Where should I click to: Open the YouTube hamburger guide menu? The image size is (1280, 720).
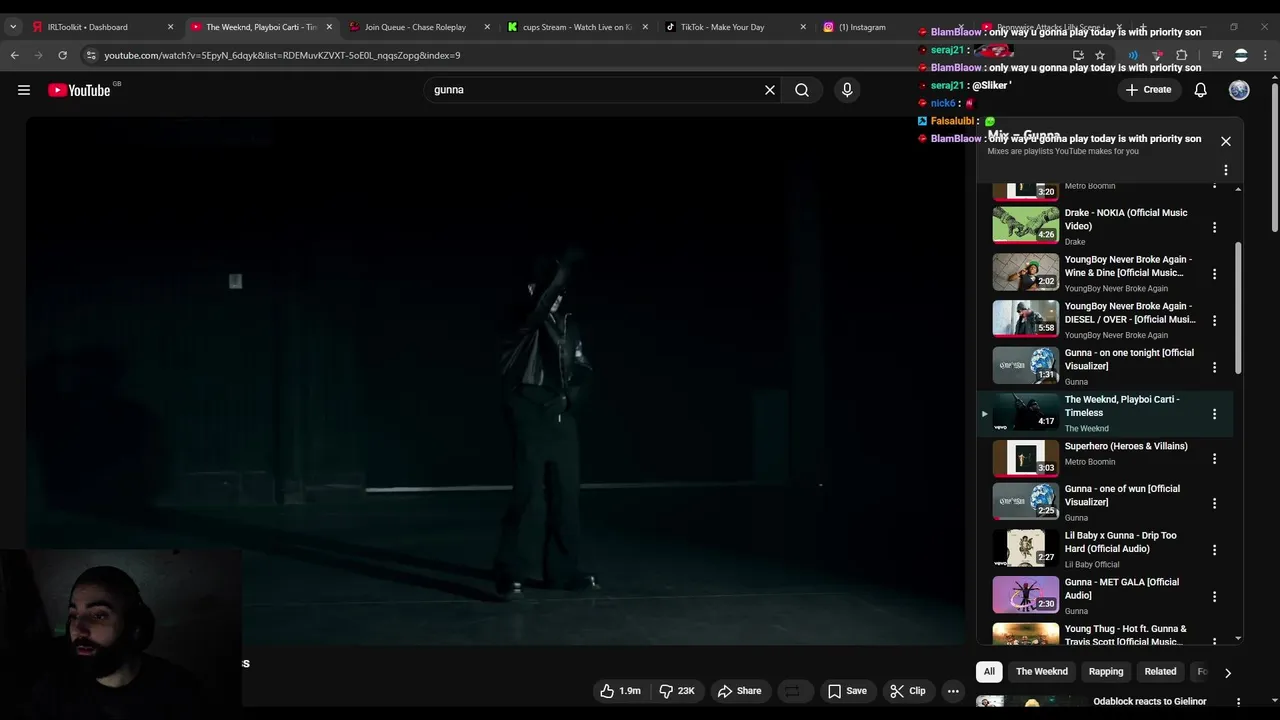click(24, 90)
